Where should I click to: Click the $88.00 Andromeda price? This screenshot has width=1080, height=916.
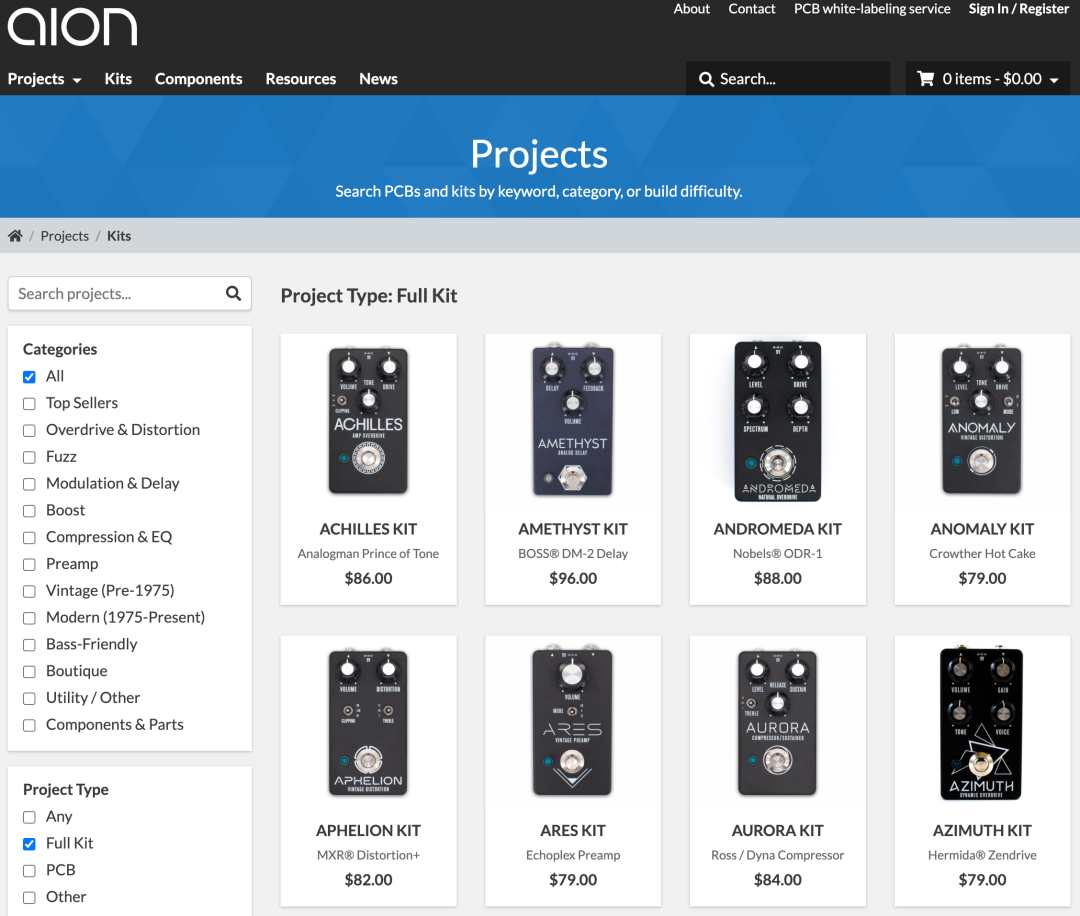[x=778, y=579]
